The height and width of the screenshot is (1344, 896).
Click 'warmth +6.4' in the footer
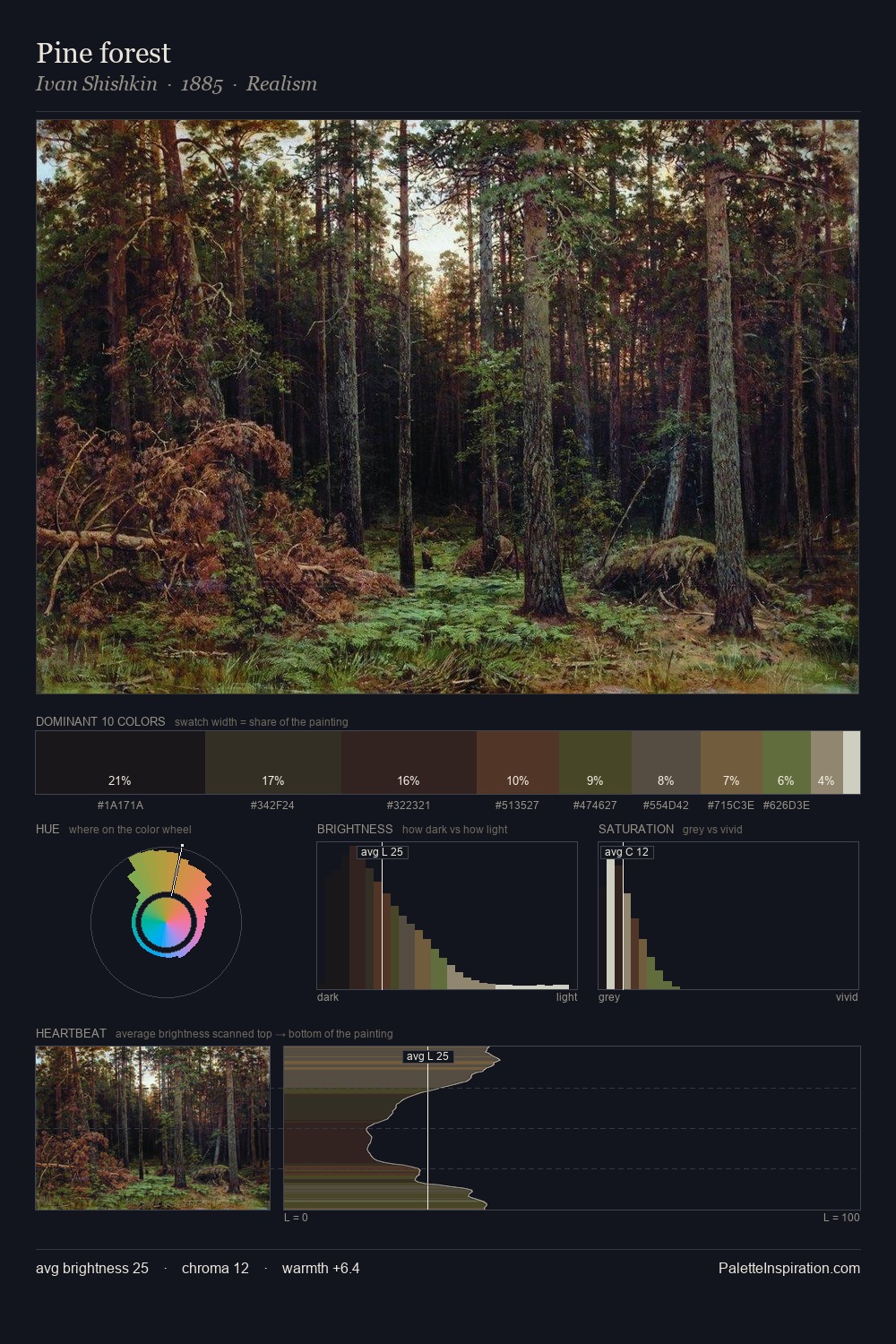(321, 1268)
